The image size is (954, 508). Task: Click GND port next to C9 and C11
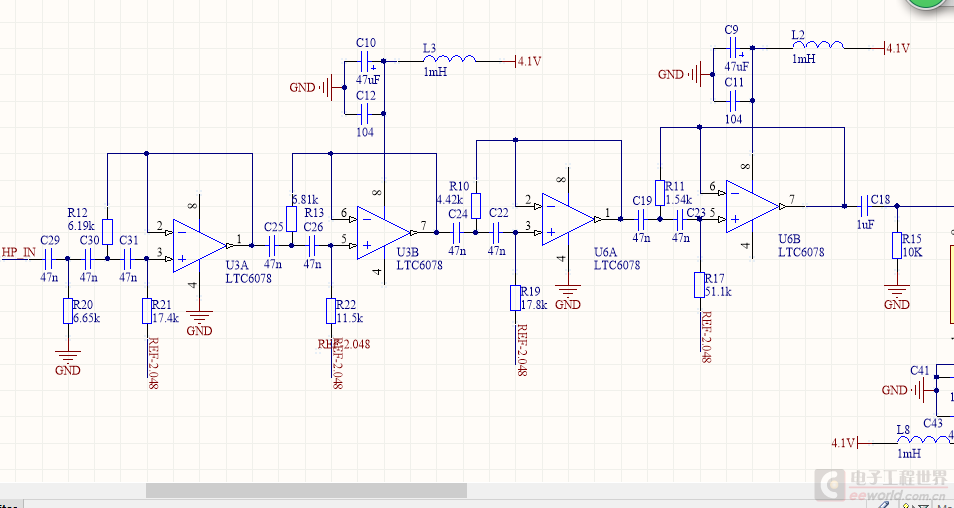[679, 74]
